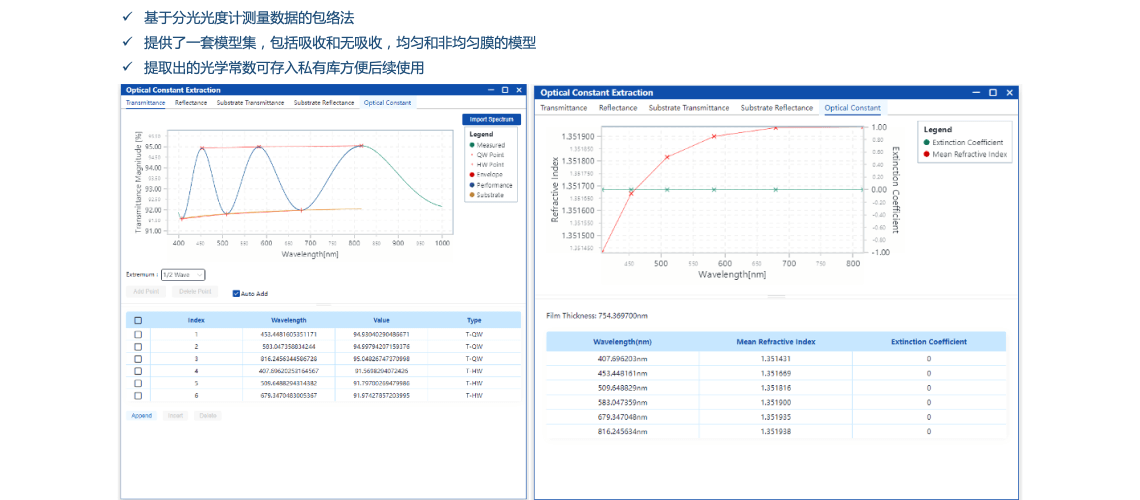This screenshot has width=1140, height=500.
Task: Minimize the left Optical Constant Extraction window
Action: (x=491, y=91)
